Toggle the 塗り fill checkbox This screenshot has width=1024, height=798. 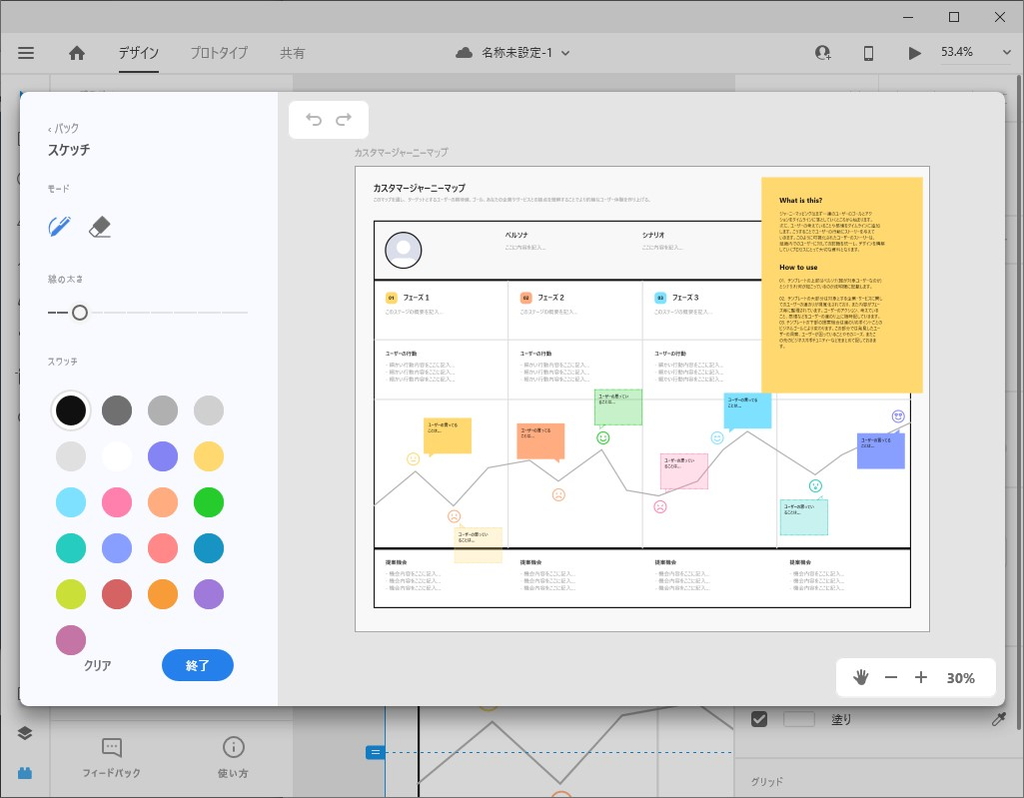[x=759, y=719]
